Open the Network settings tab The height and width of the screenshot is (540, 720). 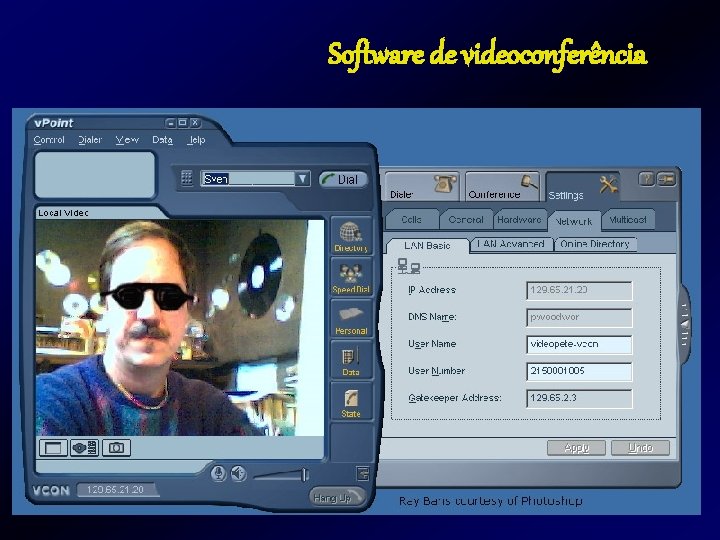(574, 221)
